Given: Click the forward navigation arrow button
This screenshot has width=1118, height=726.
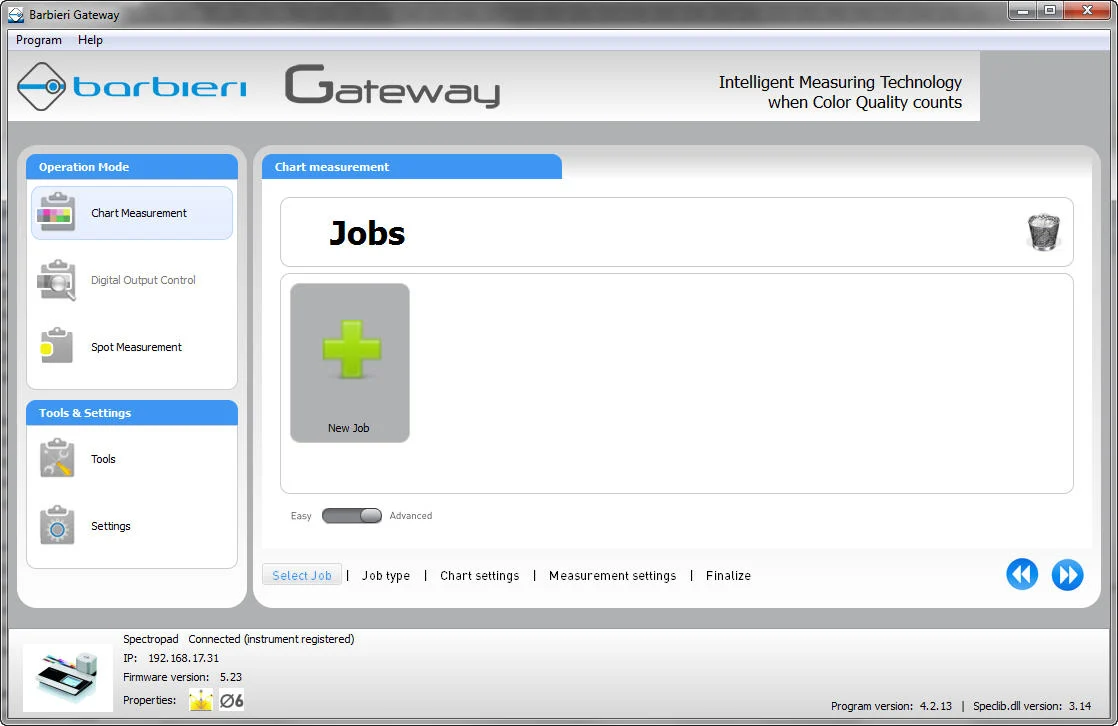Looking at the screenshot, I should 1067,574.
